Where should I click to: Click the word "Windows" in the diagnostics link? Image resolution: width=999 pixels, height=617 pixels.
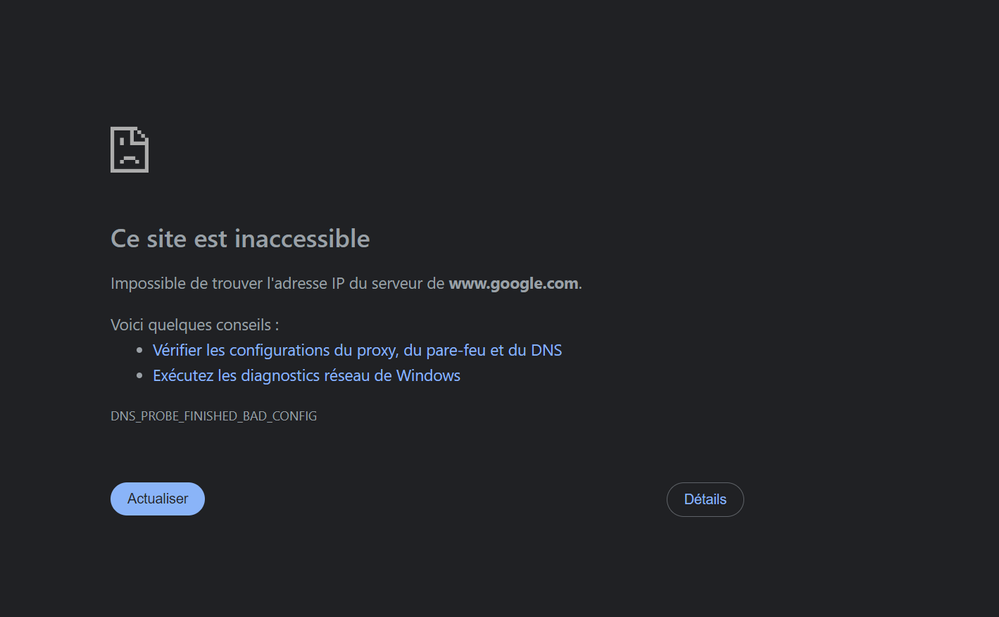428,376
